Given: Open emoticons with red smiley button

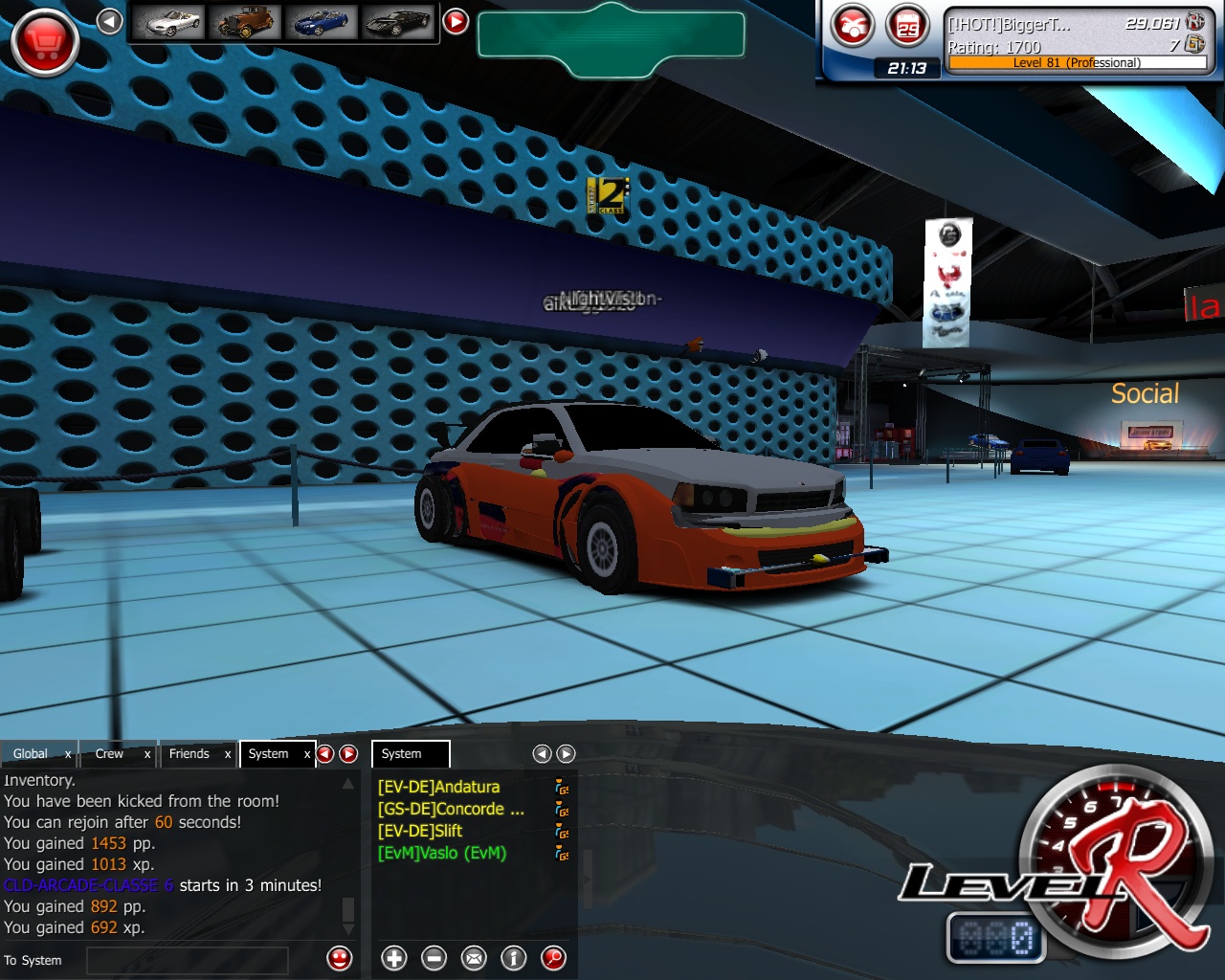Looking at the screenshot, I should coord(340,958).
